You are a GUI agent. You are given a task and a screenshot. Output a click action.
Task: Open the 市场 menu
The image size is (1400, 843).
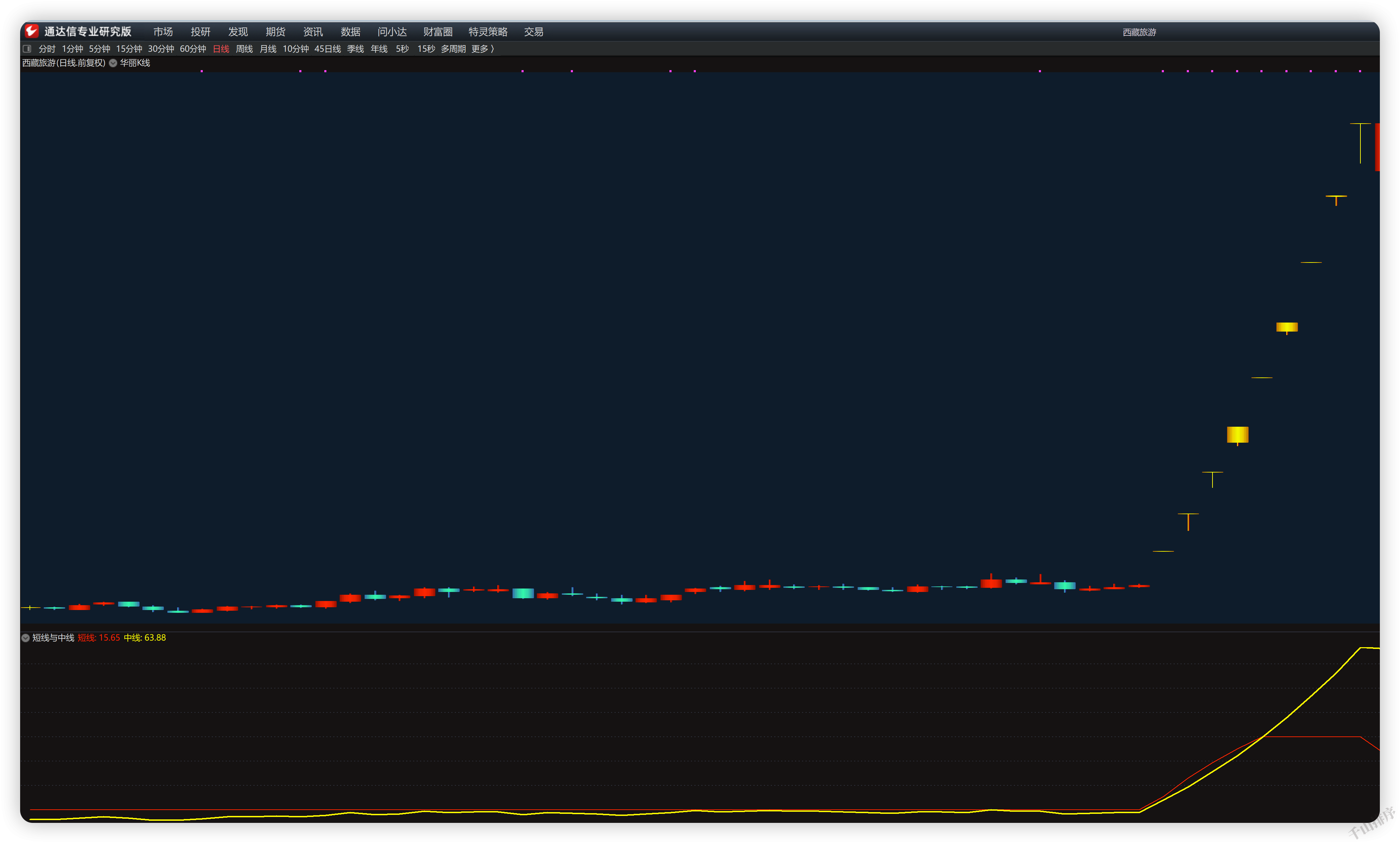click(x=162, y=32)
